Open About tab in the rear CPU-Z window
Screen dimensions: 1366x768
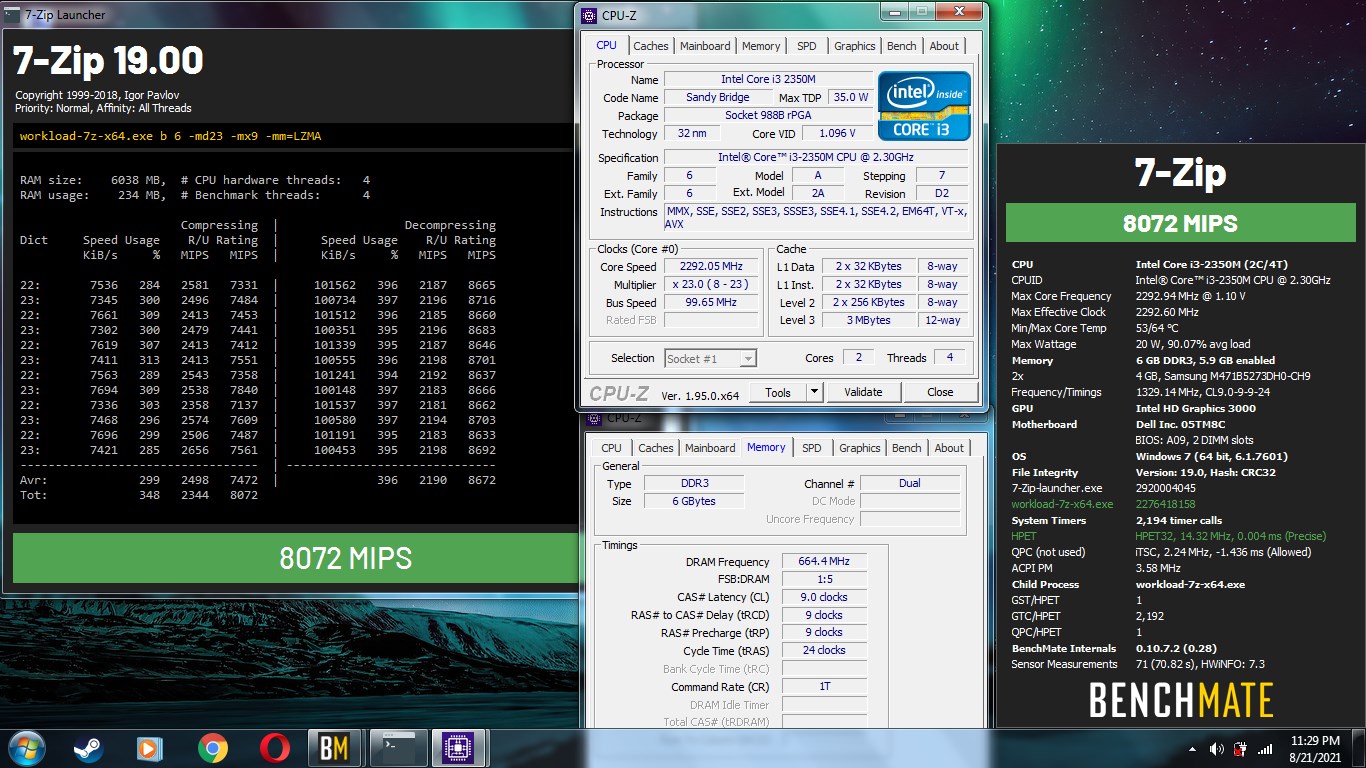[949, 448]
